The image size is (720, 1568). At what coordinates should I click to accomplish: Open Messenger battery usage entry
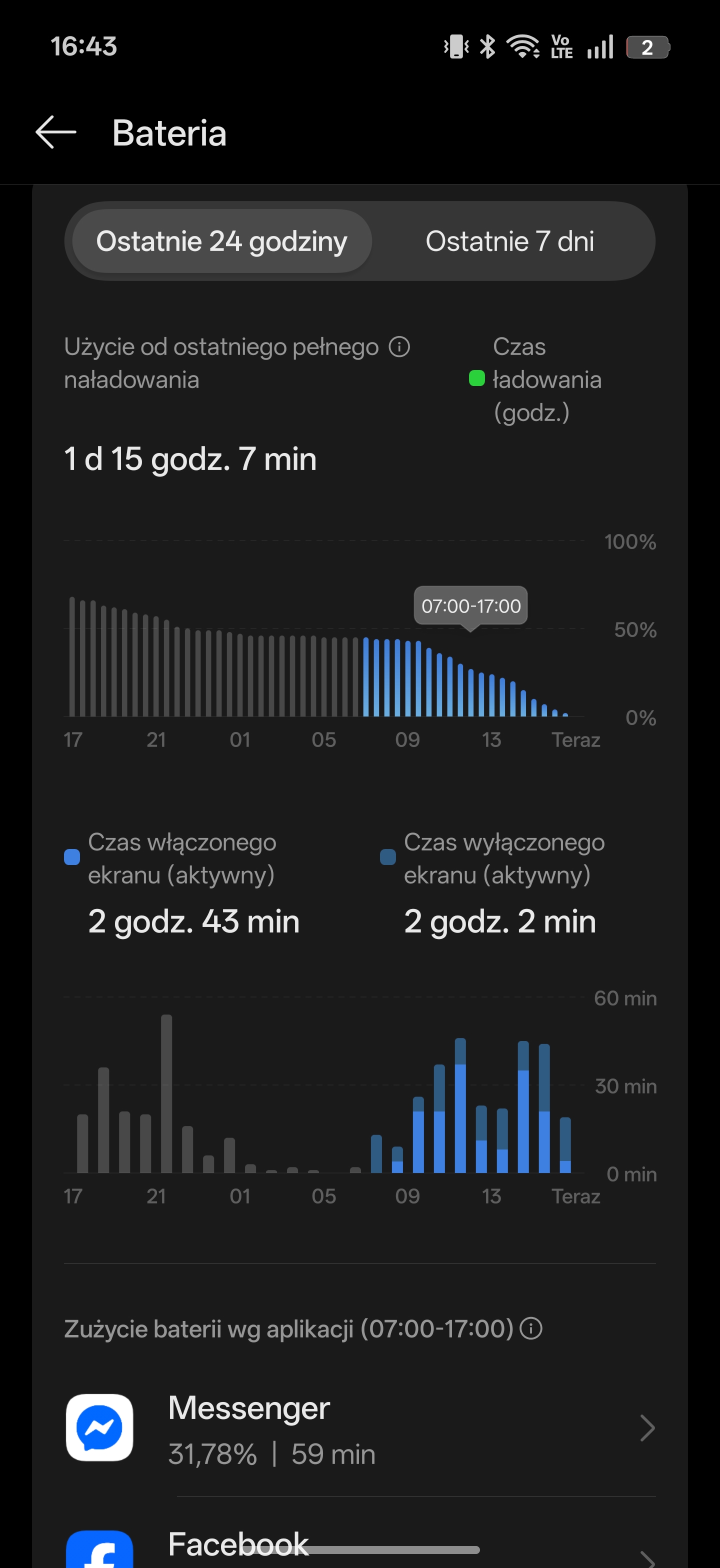click(x=365, y=1428)
